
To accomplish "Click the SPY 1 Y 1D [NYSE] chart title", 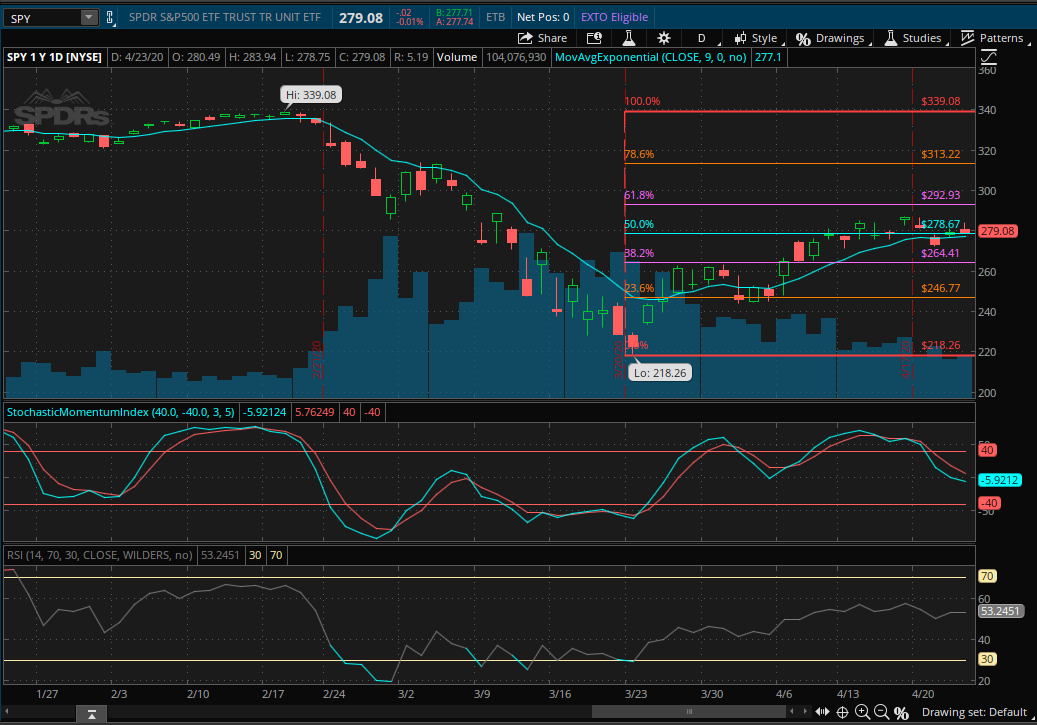I will coord(54,58).
